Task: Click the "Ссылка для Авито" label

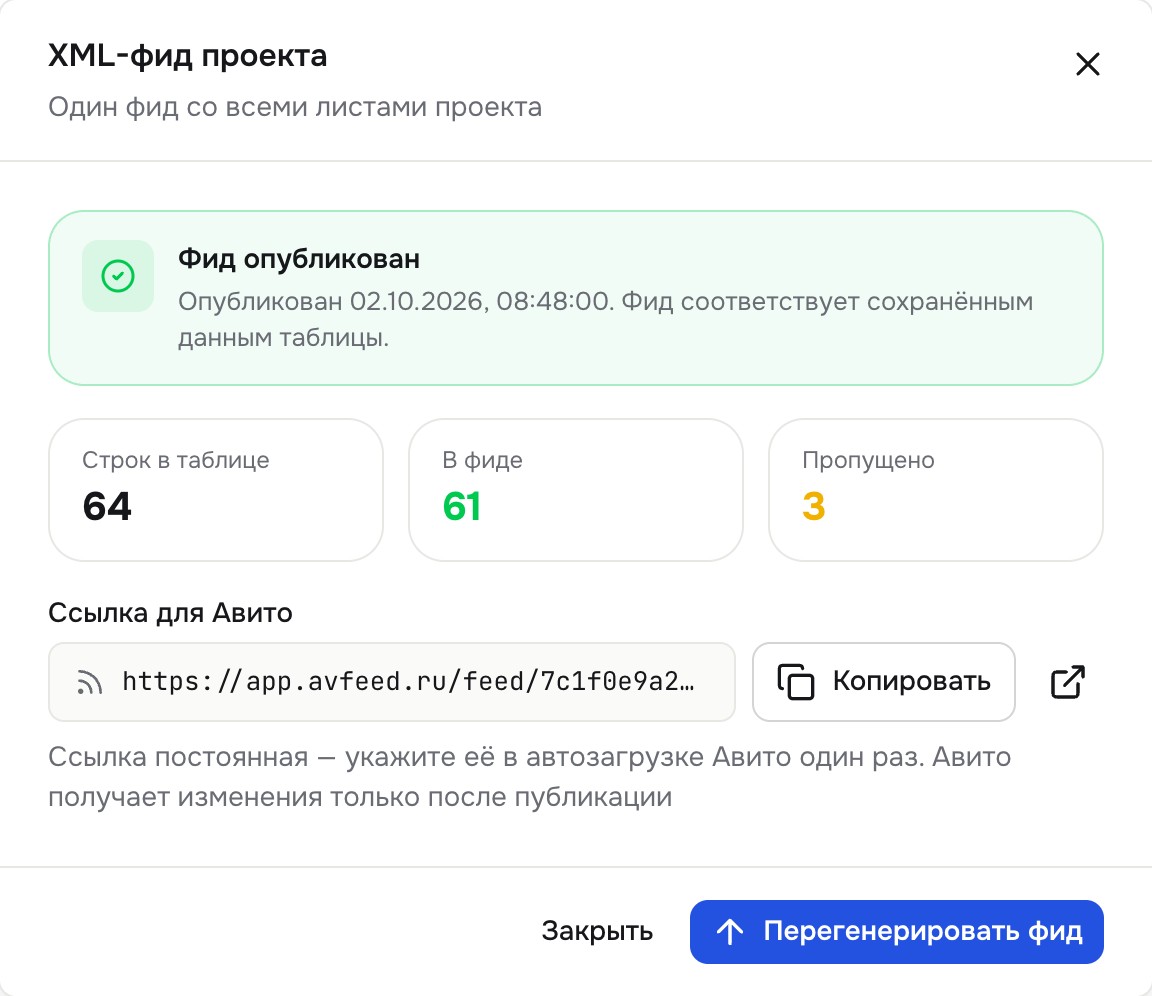Action: [x=170, y=613]
